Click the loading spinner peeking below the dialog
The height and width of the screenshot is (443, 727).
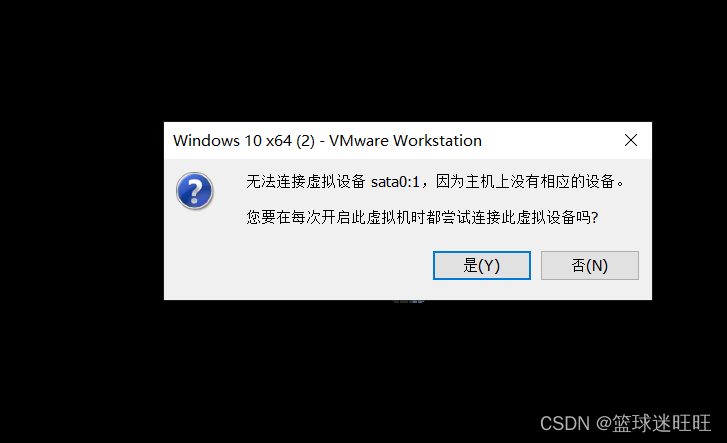[x=408, y=302]
